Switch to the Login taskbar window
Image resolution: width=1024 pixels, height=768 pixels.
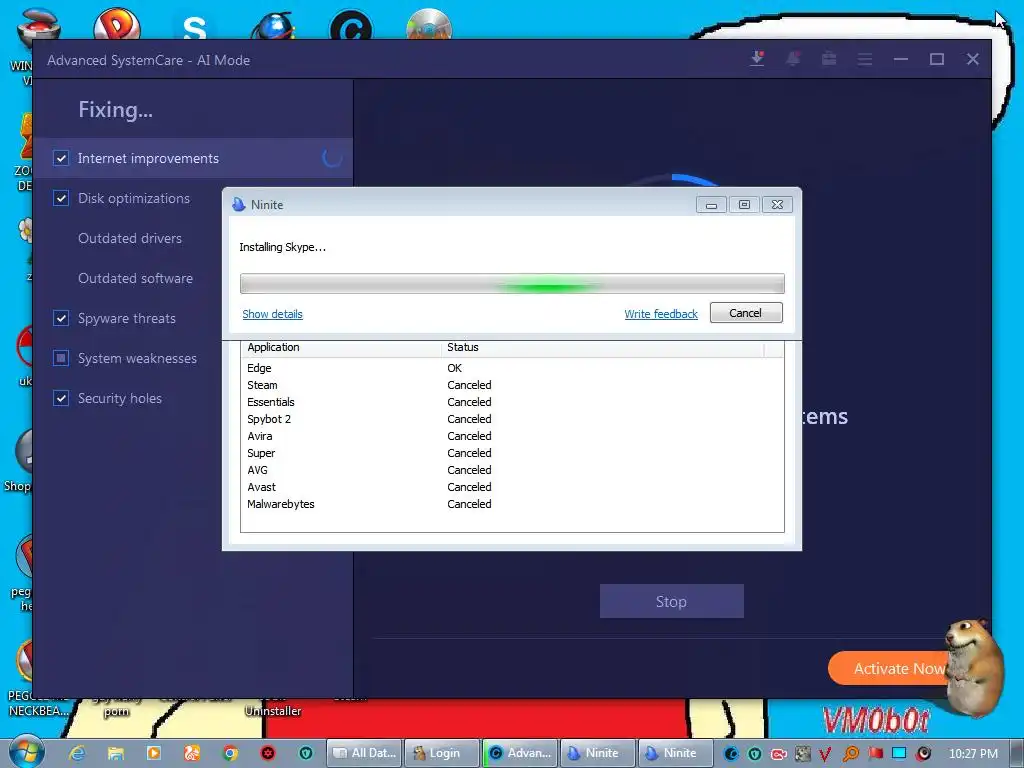(x=442, y=753)
